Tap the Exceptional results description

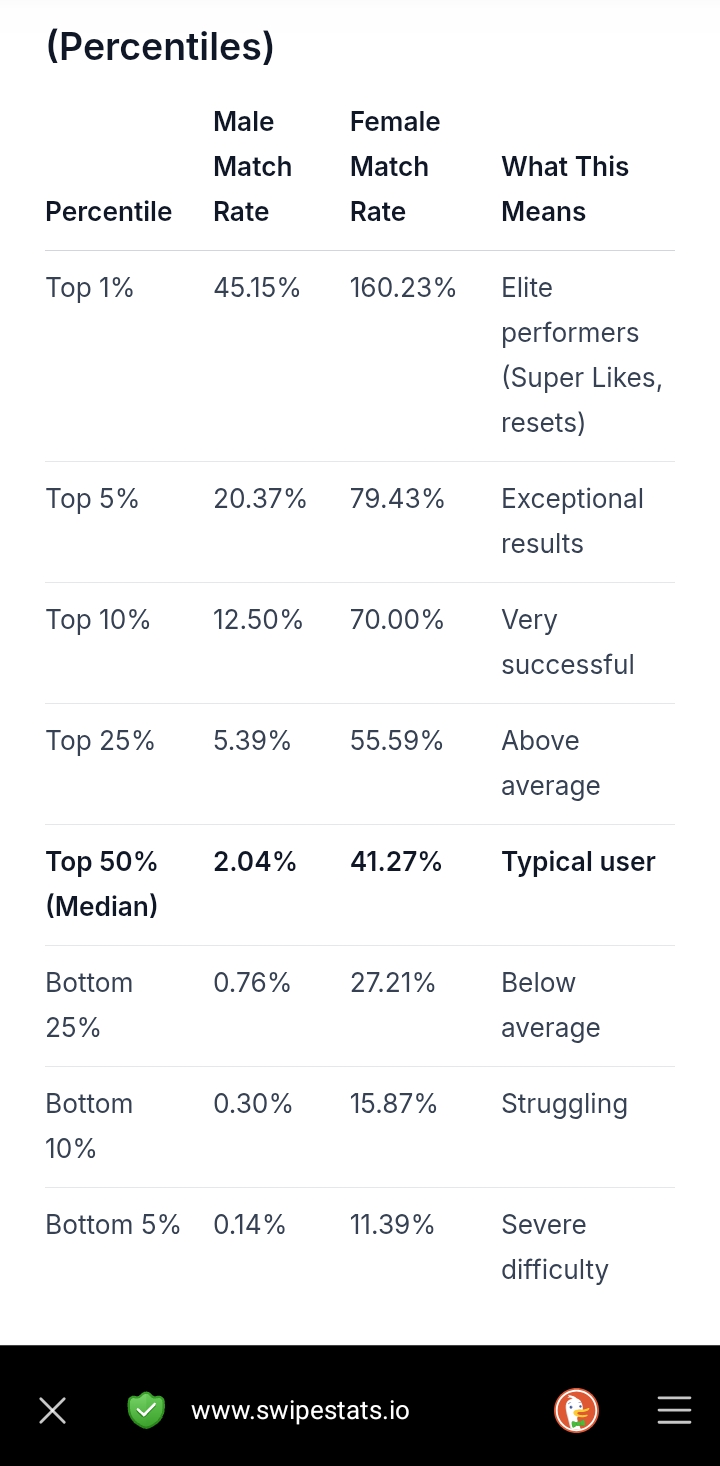tap(572, 521)
